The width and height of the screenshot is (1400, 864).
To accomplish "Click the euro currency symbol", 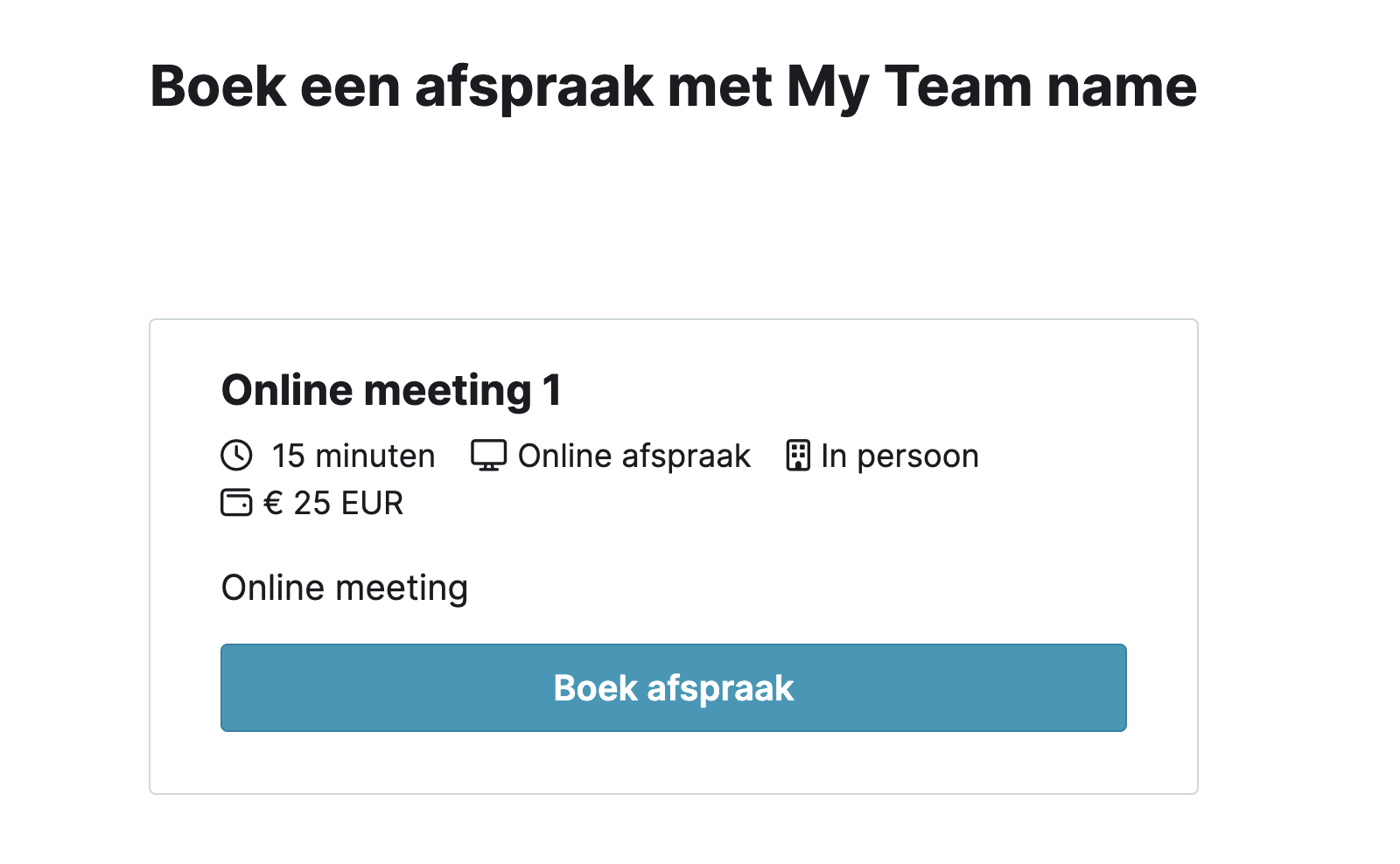I will click(x=273, y=503).
